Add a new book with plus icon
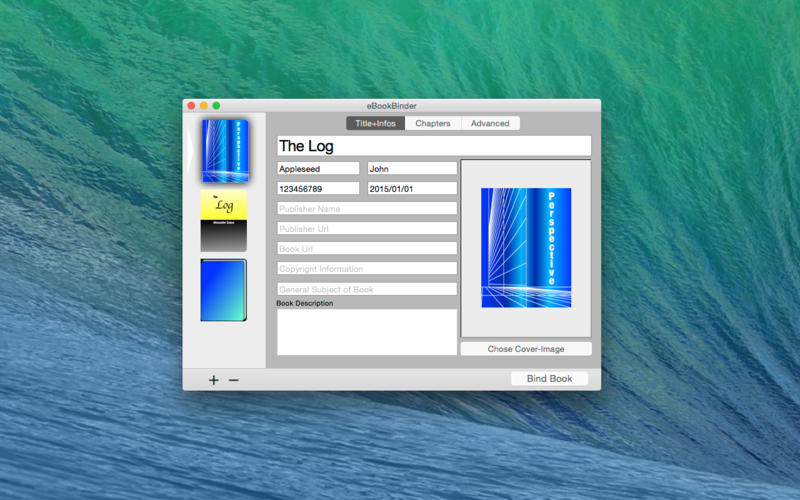800x500 pixels. pos(214,380)
